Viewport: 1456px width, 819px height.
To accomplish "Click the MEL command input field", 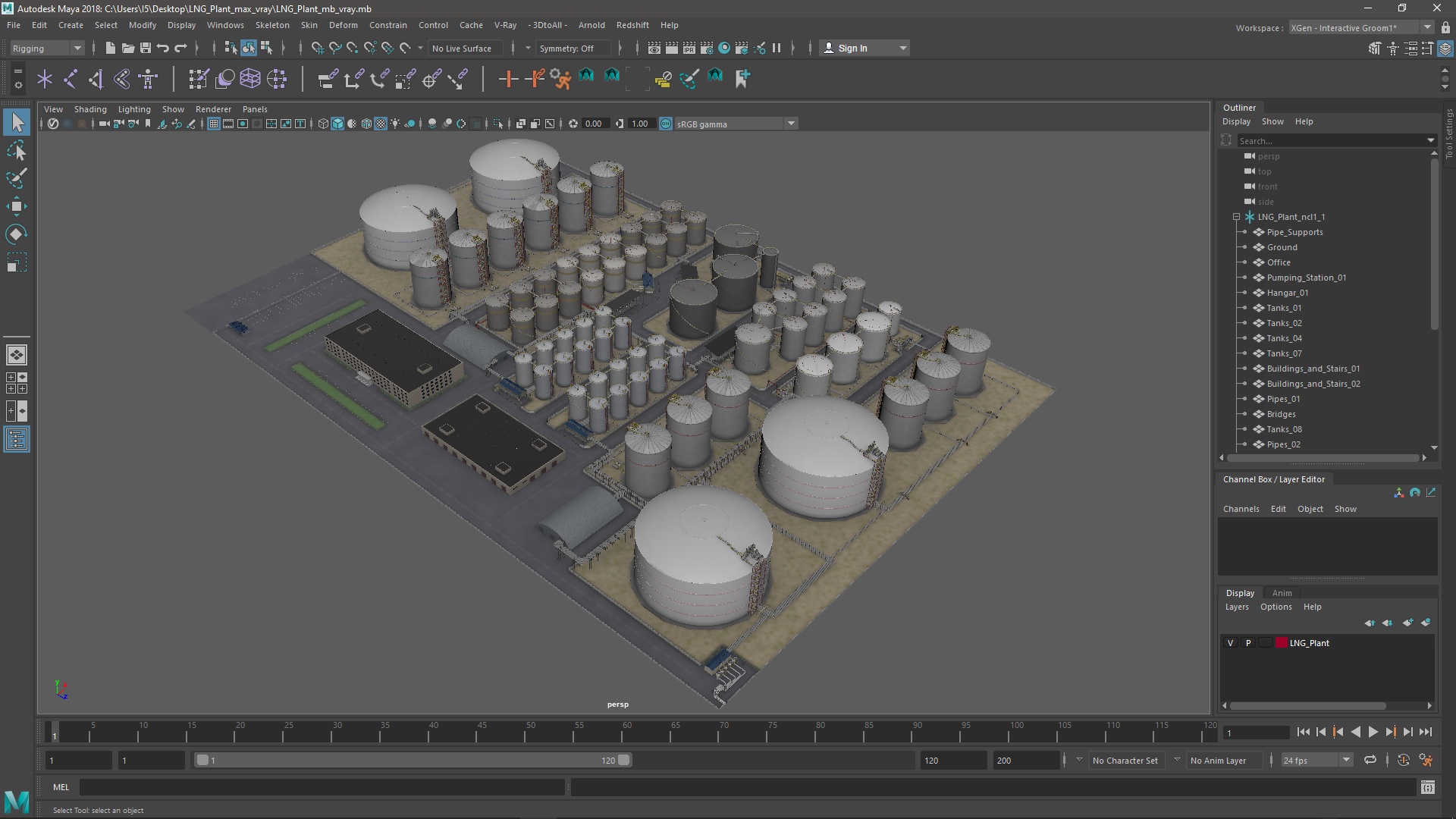I will pos(322,787).
